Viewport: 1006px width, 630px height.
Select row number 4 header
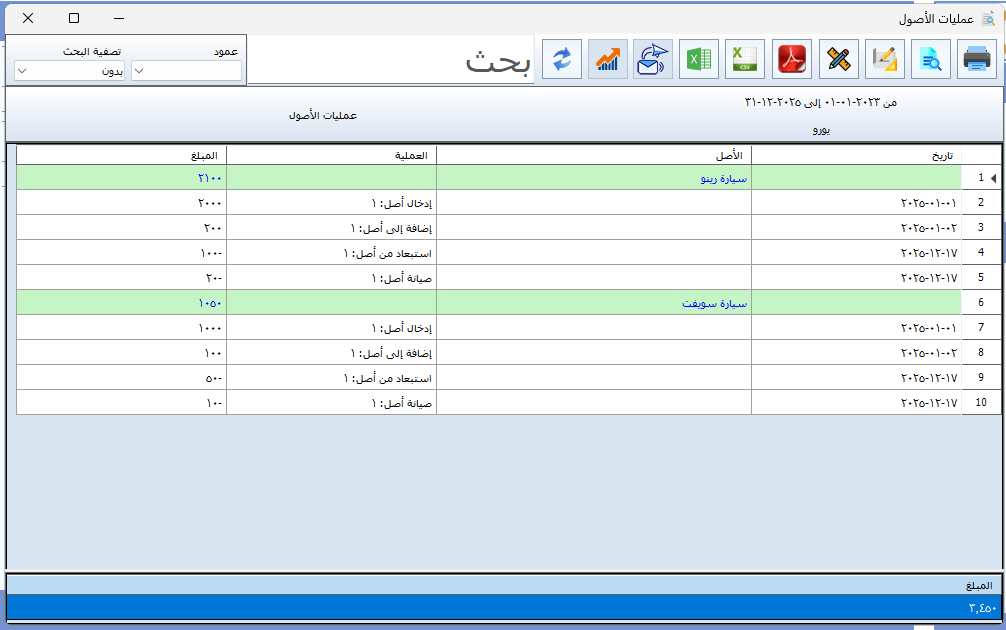coord(981,253)
